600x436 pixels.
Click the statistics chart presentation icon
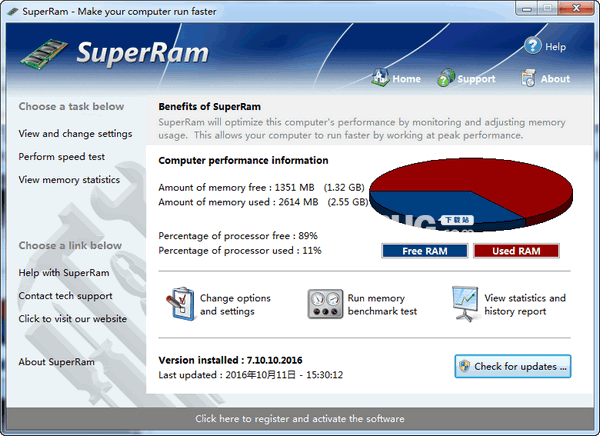coord(465,304)
